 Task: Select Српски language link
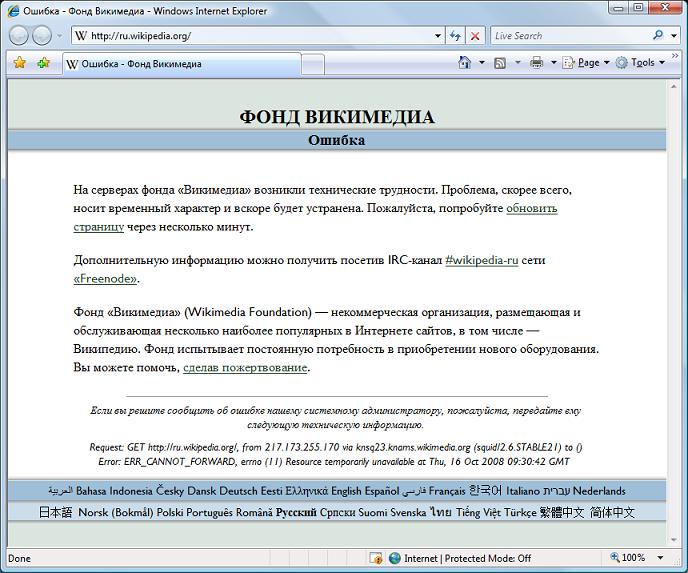[x=337, y=512]
